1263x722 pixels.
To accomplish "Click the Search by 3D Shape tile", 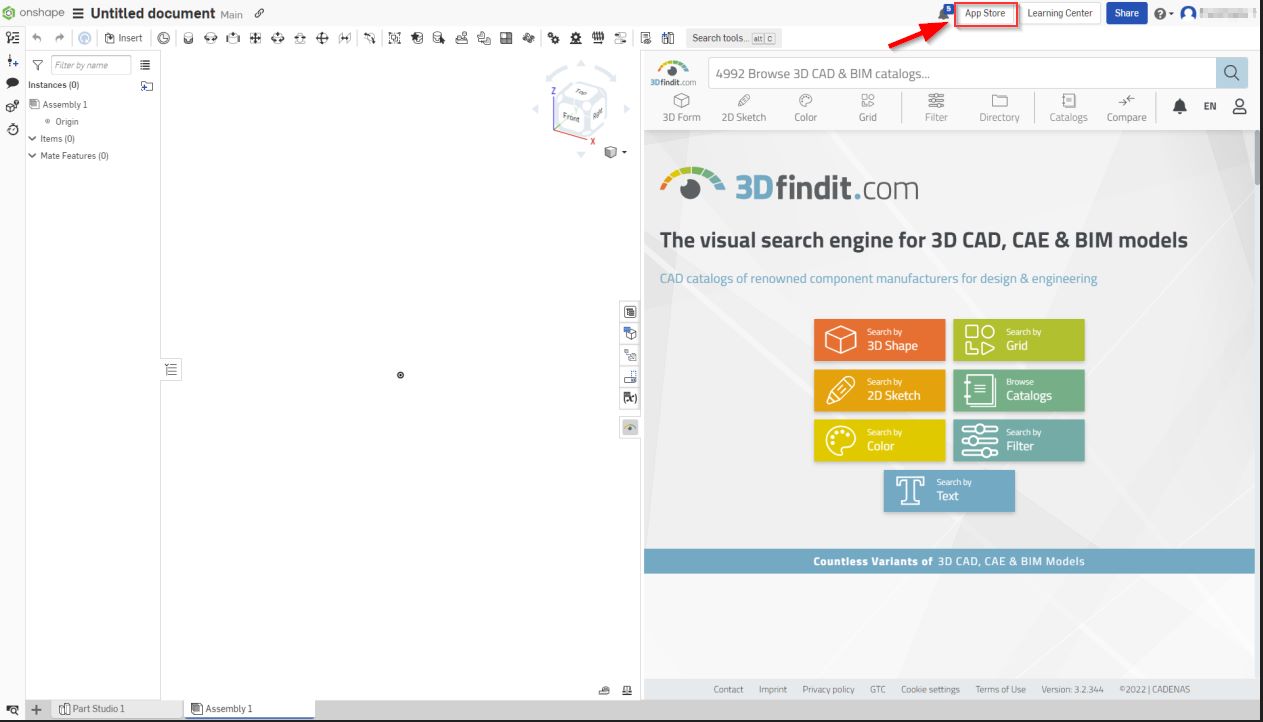I will click(x=879, y=340).
